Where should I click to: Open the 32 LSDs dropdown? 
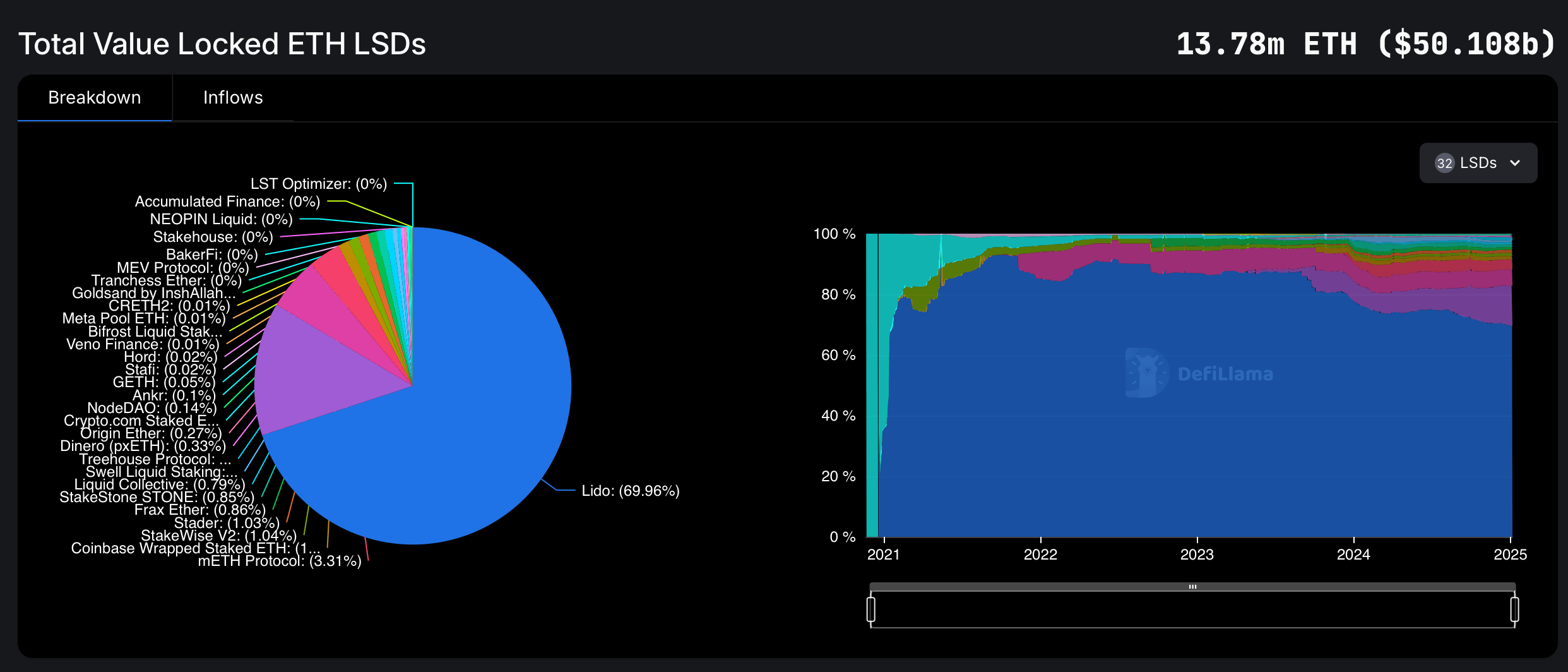click(1478, 163)
